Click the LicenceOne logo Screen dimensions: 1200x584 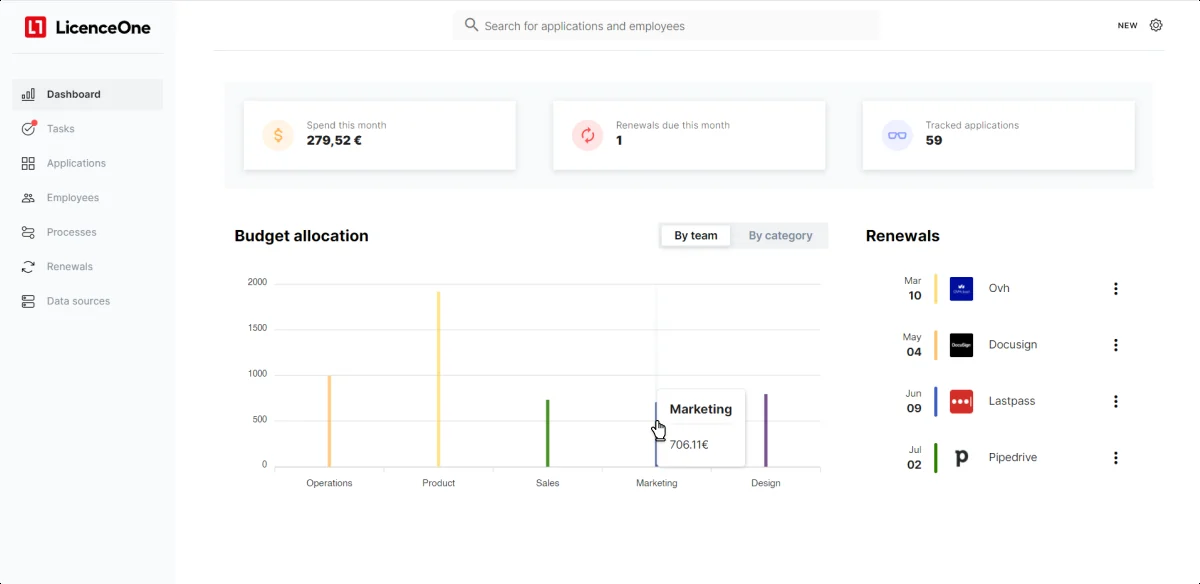(88, 27)
